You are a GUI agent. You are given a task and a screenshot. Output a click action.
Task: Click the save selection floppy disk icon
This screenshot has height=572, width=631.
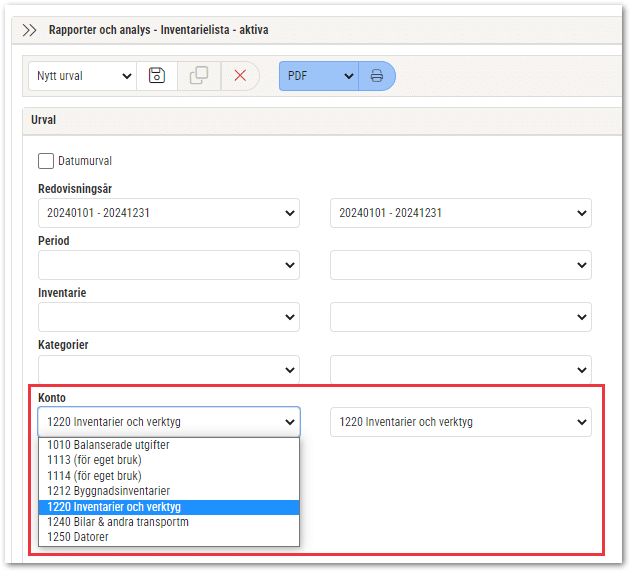(157, 76)
